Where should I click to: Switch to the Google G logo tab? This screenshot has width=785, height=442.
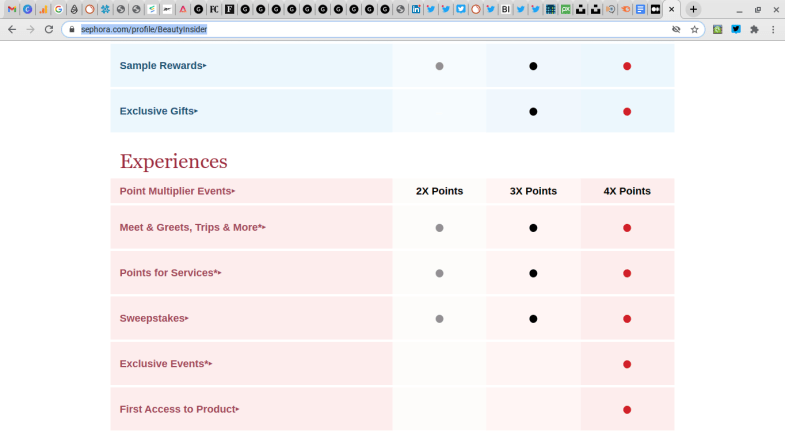(59, 9)
